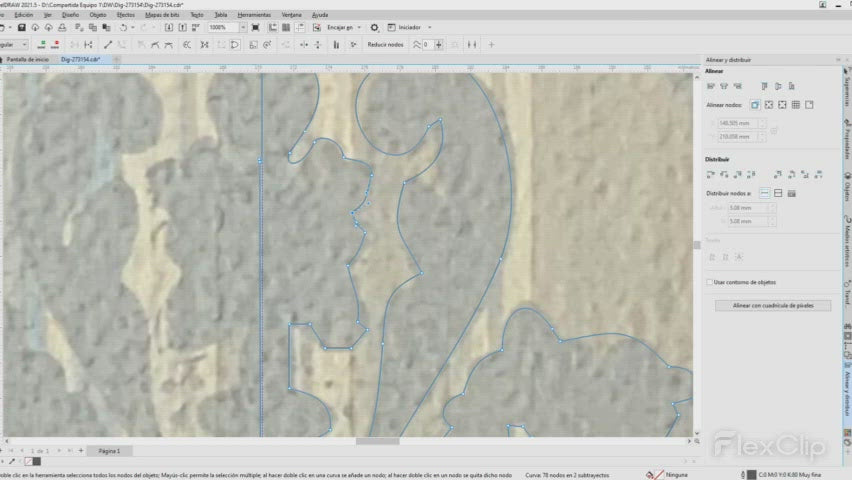Open the Mapas de bits menu
This screenshot has width=852, height=480.
coord(162,16)
